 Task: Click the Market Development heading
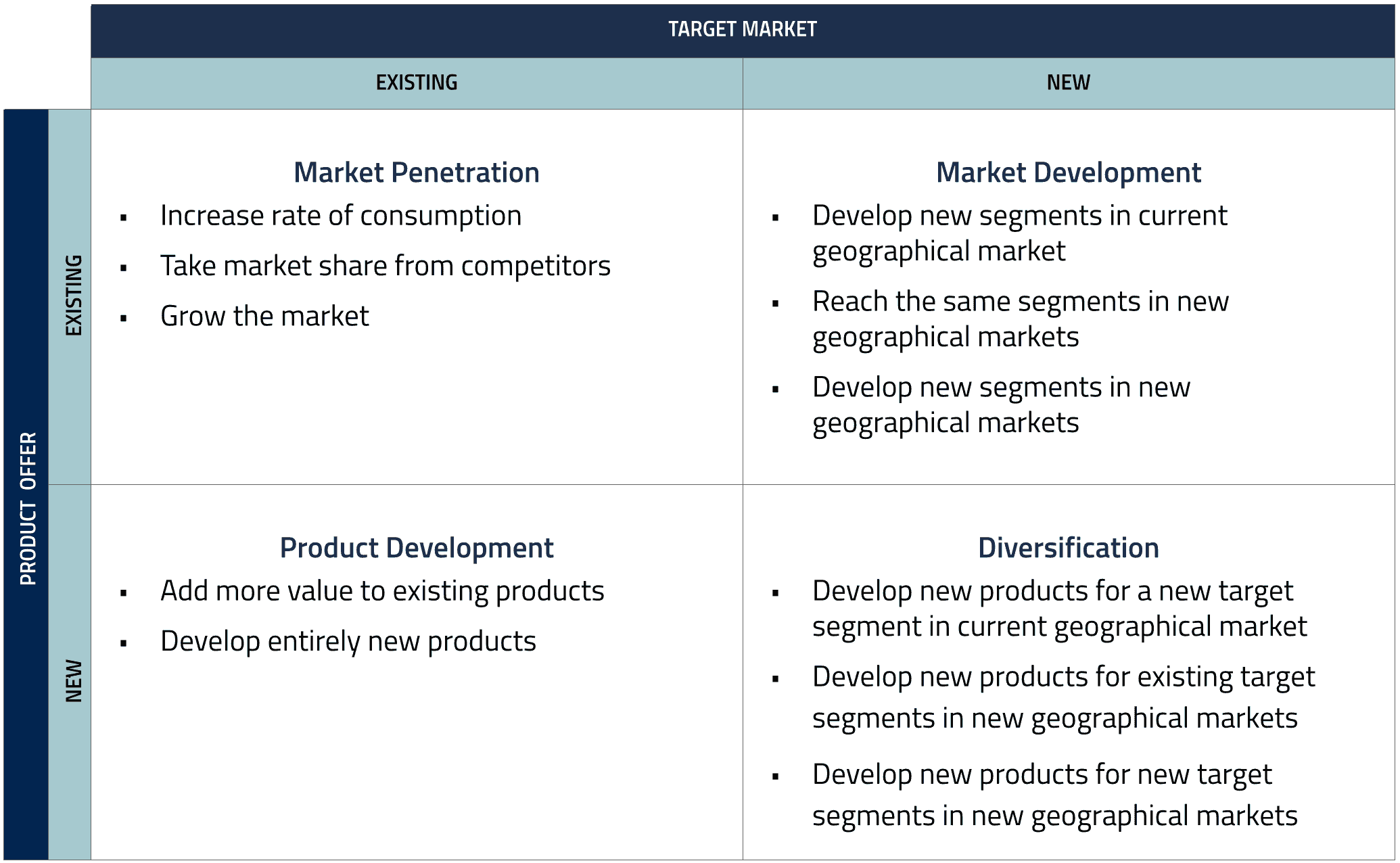coord(1067,172)
